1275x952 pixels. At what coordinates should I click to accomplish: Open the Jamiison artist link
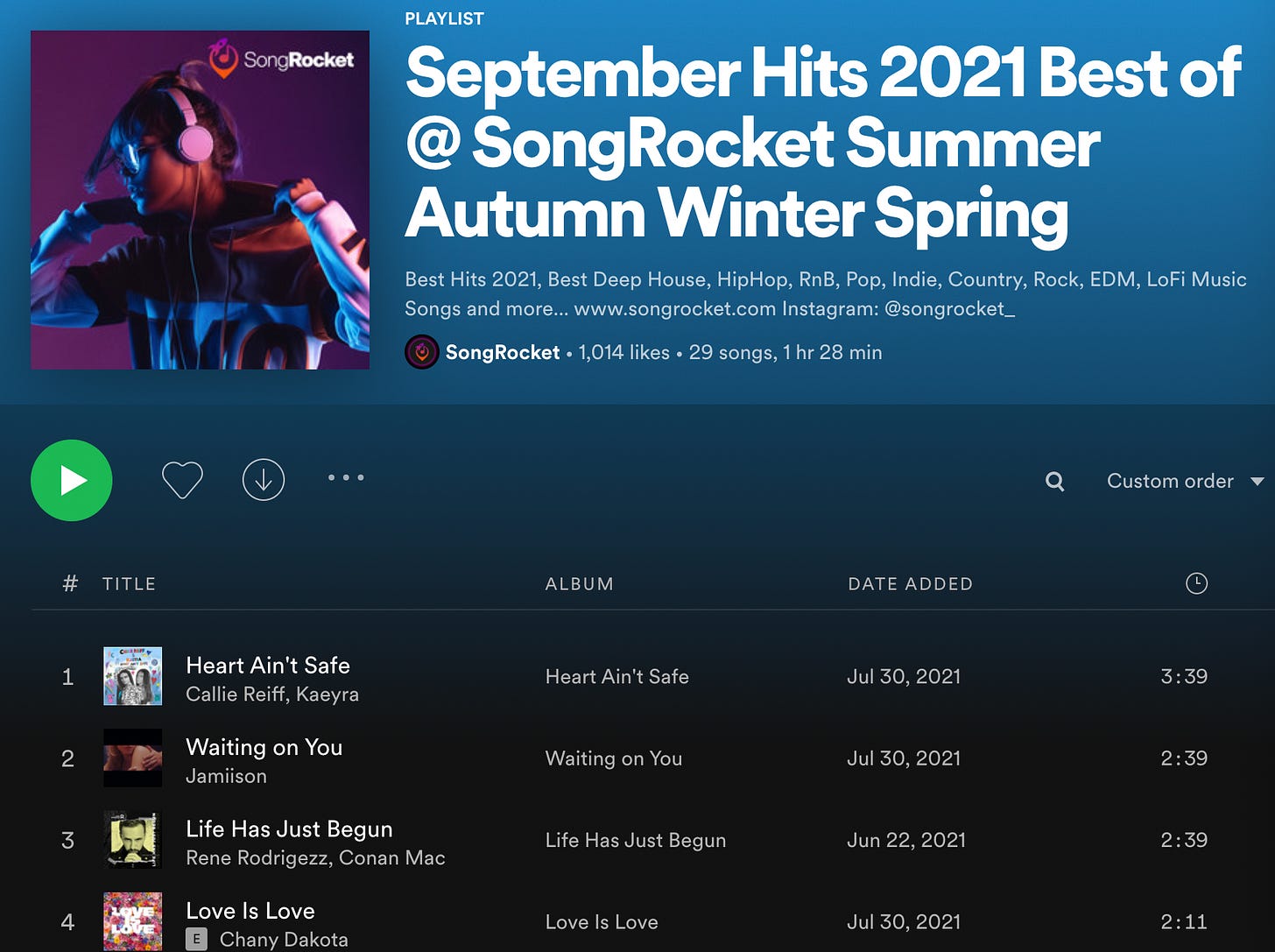[226, 776]
